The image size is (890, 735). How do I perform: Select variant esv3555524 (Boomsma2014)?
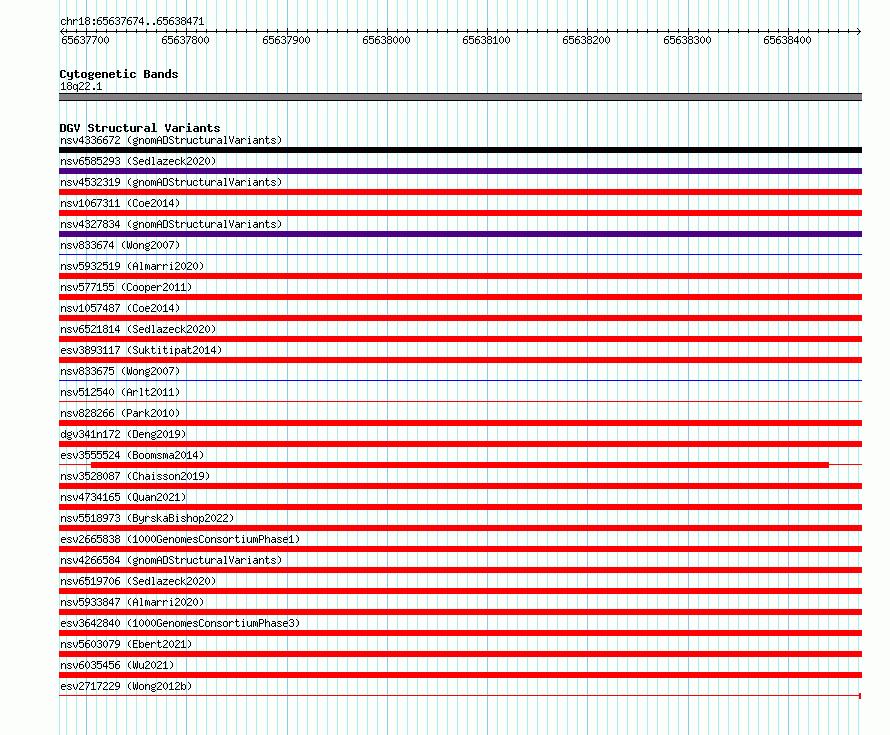(132, 455)
